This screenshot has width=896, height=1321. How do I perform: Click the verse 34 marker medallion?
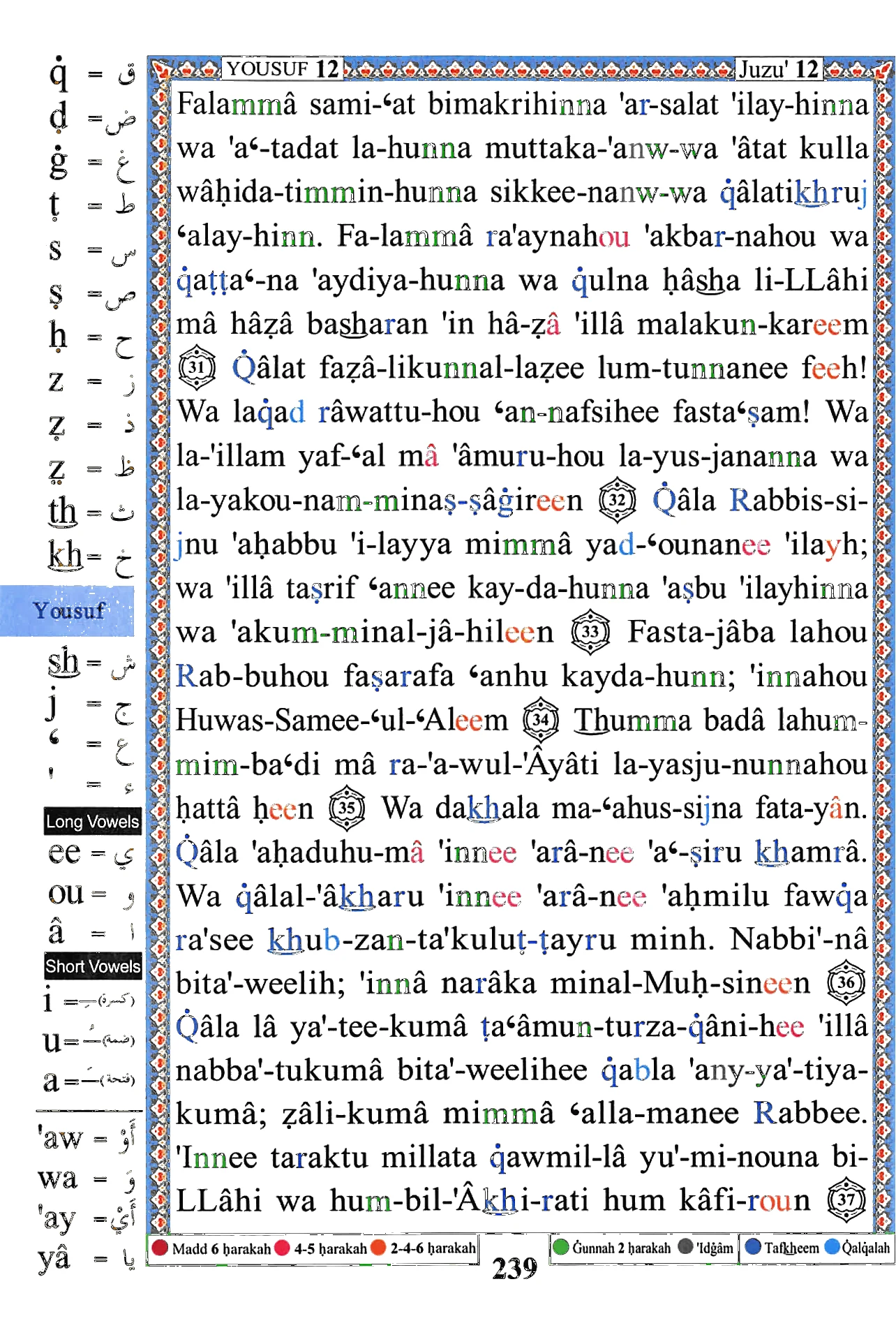pyautogui.click(x=541, y=720)
